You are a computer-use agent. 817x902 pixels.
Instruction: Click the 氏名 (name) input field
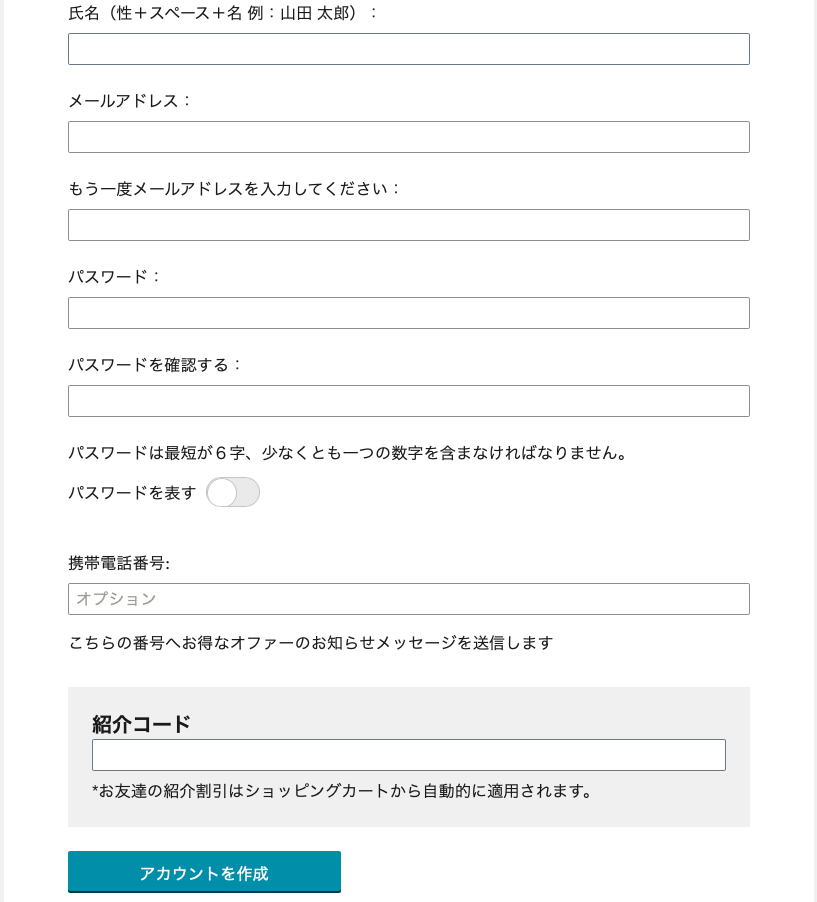pyautogui.click(x=408, y=49)
